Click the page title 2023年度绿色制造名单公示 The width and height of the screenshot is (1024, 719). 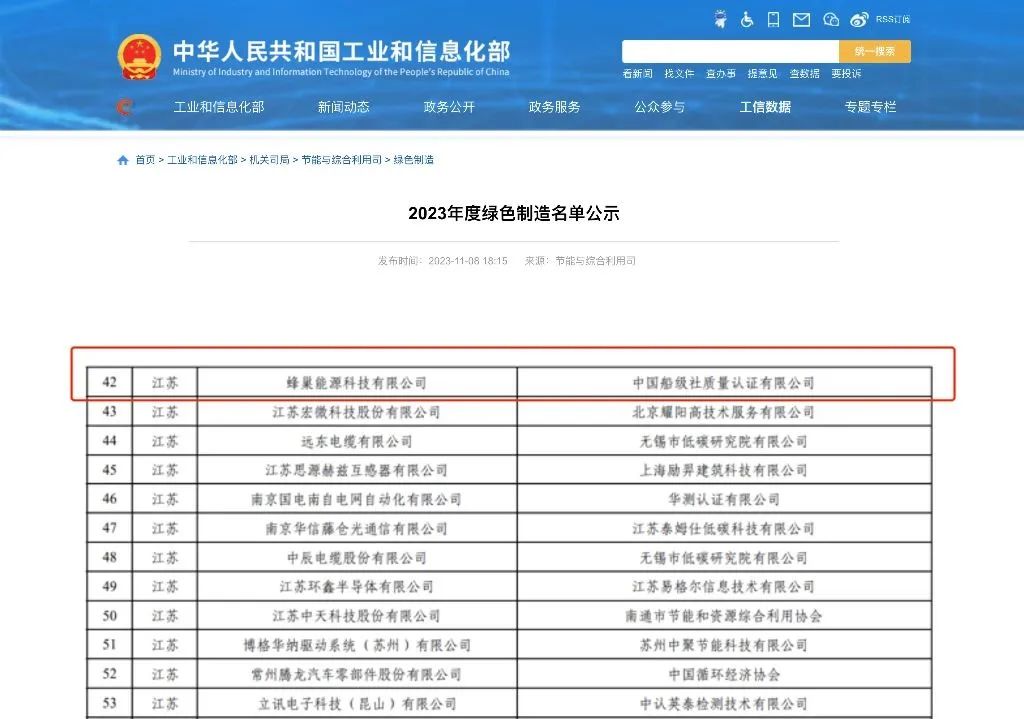coord(513,214)
